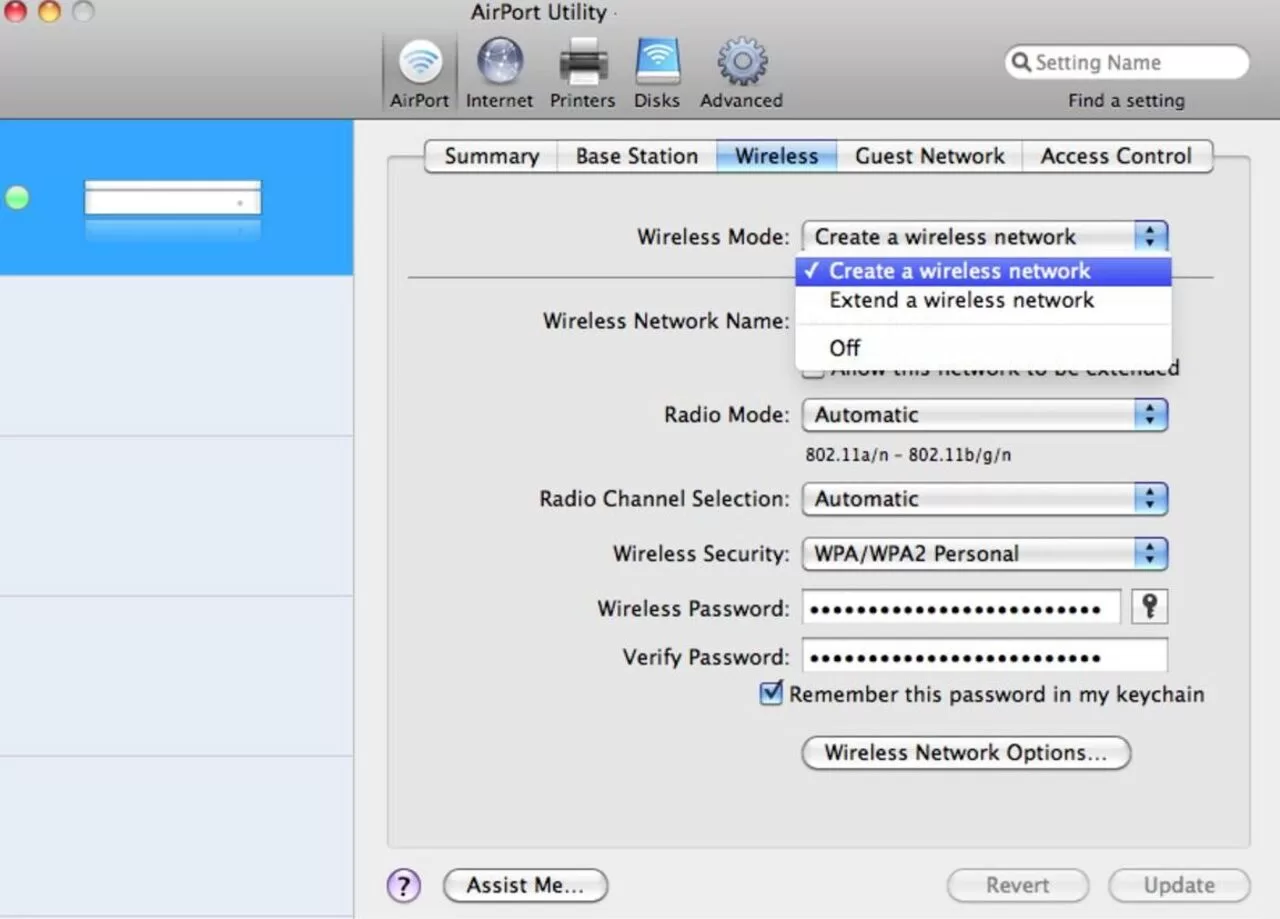
Task: Click the Setting Name search field
Action: click(x=1127, y=62)
